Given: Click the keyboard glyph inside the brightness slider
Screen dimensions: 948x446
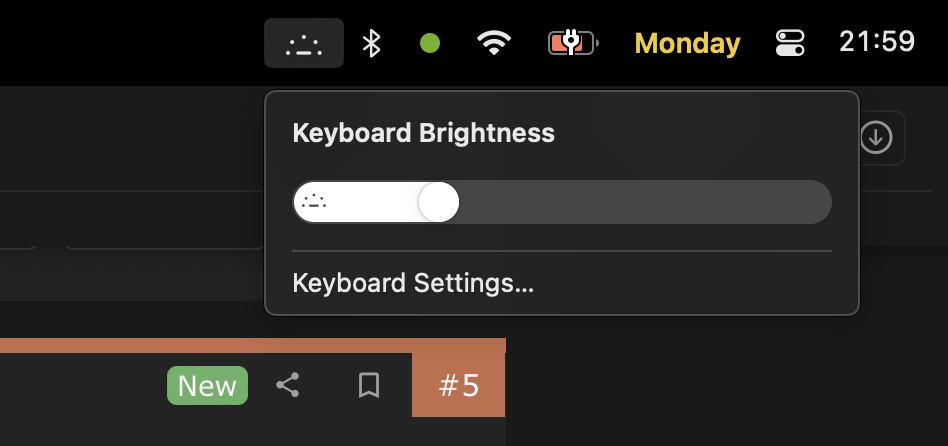Looking at the screenshot, I should 315,202.
